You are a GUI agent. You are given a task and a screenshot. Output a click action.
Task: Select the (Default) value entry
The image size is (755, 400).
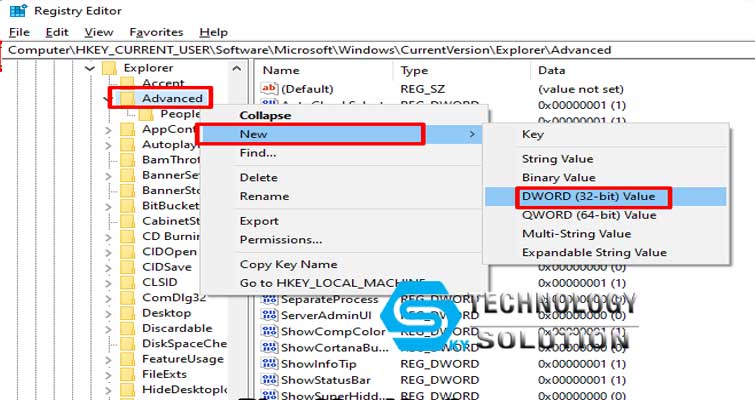(307, 89)
